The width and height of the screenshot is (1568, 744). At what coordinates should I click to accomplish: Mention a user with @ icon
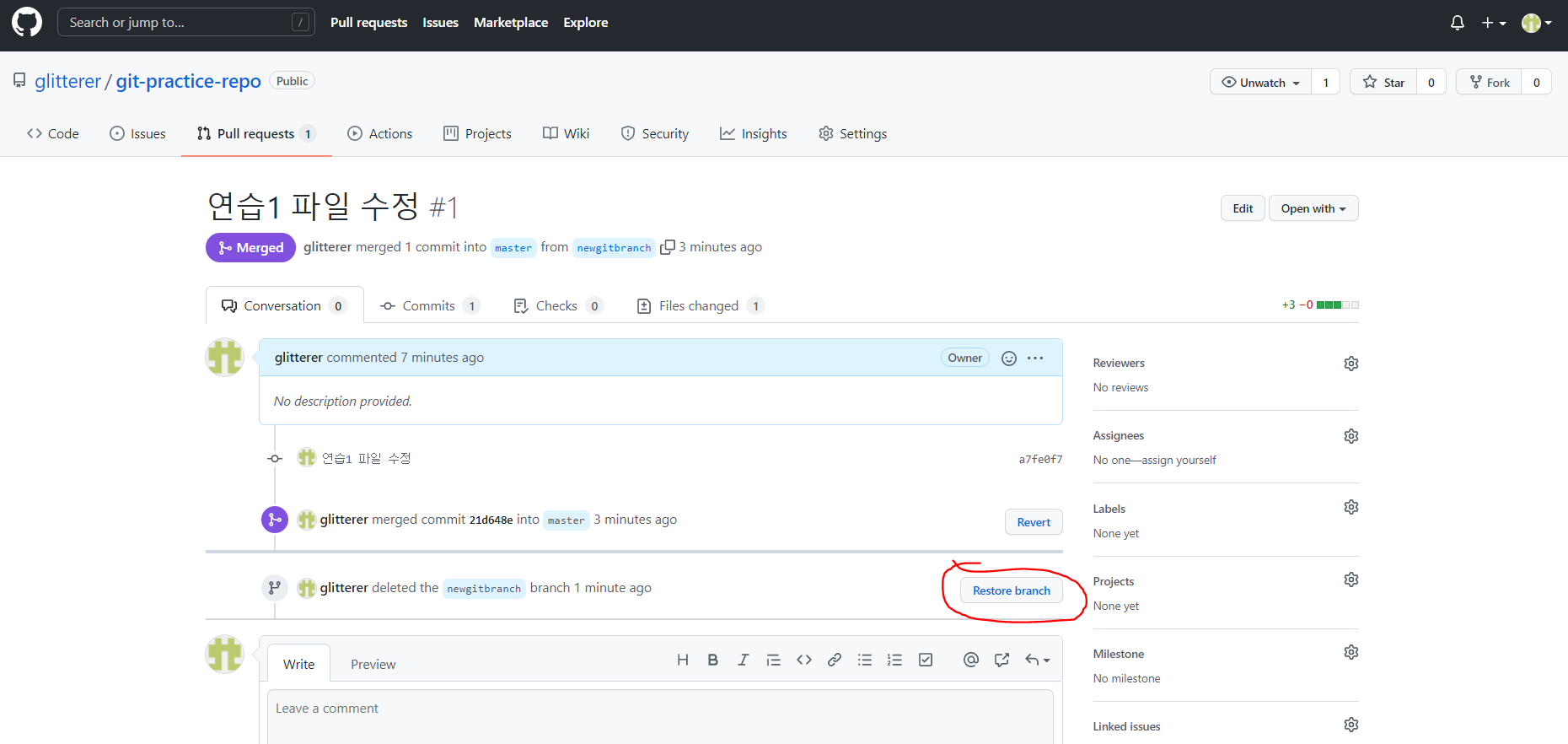tap(971, 660)
